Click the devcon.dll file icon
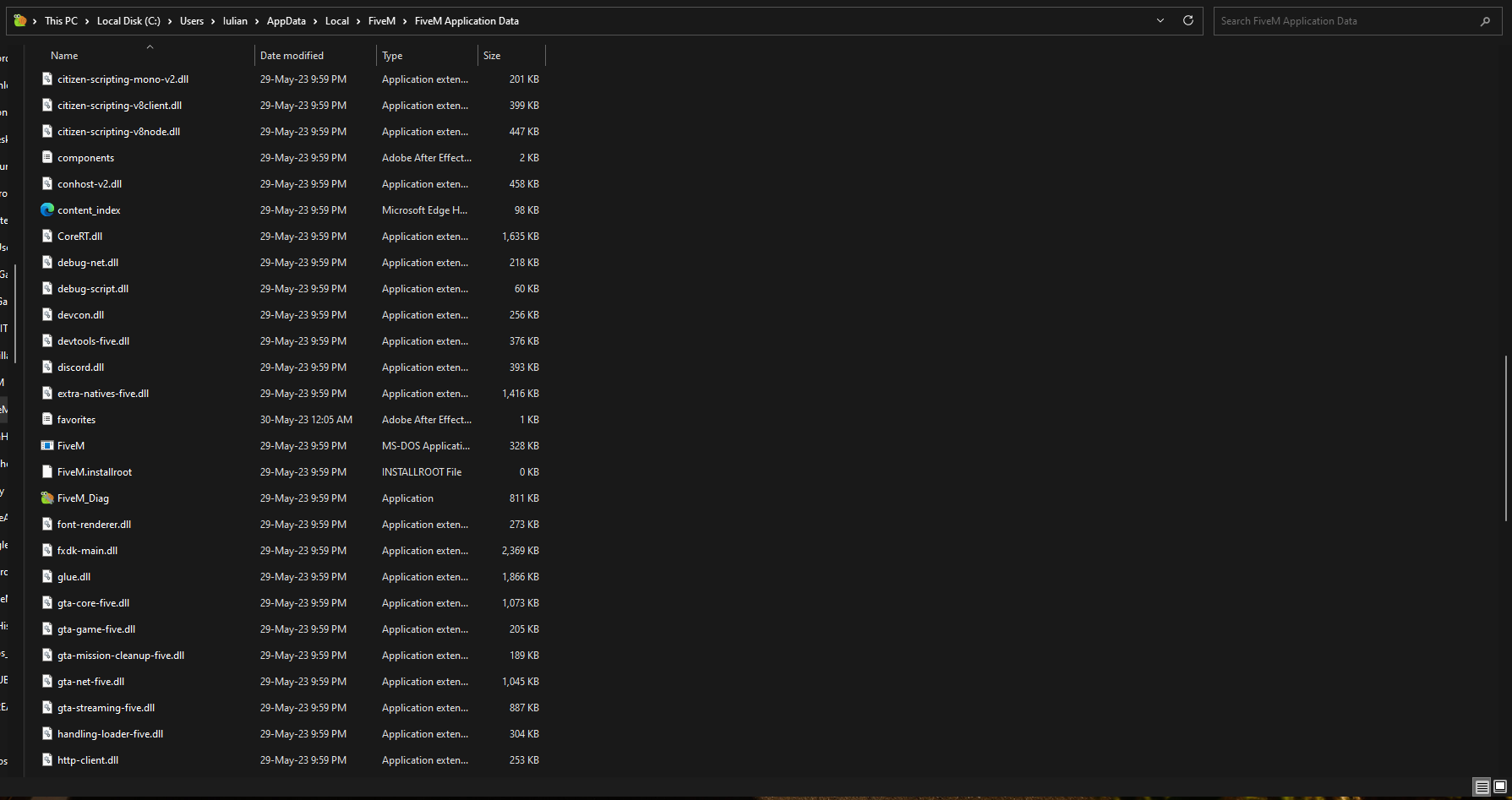Viewport: 1512px width, 800px height. [x=47, y=314]
